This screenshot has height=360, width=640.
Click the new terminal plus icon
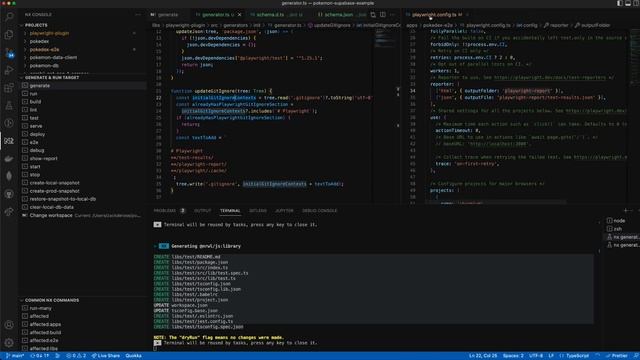tap(626, 211)
